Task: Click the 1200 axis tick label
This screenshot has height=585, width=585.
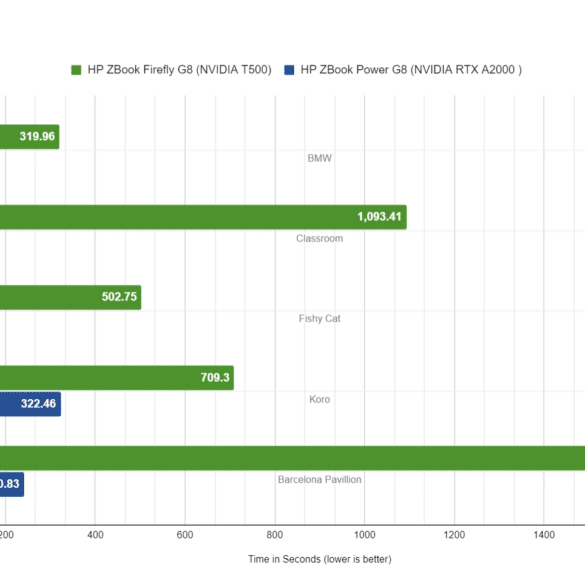Action: coord(454,535)
